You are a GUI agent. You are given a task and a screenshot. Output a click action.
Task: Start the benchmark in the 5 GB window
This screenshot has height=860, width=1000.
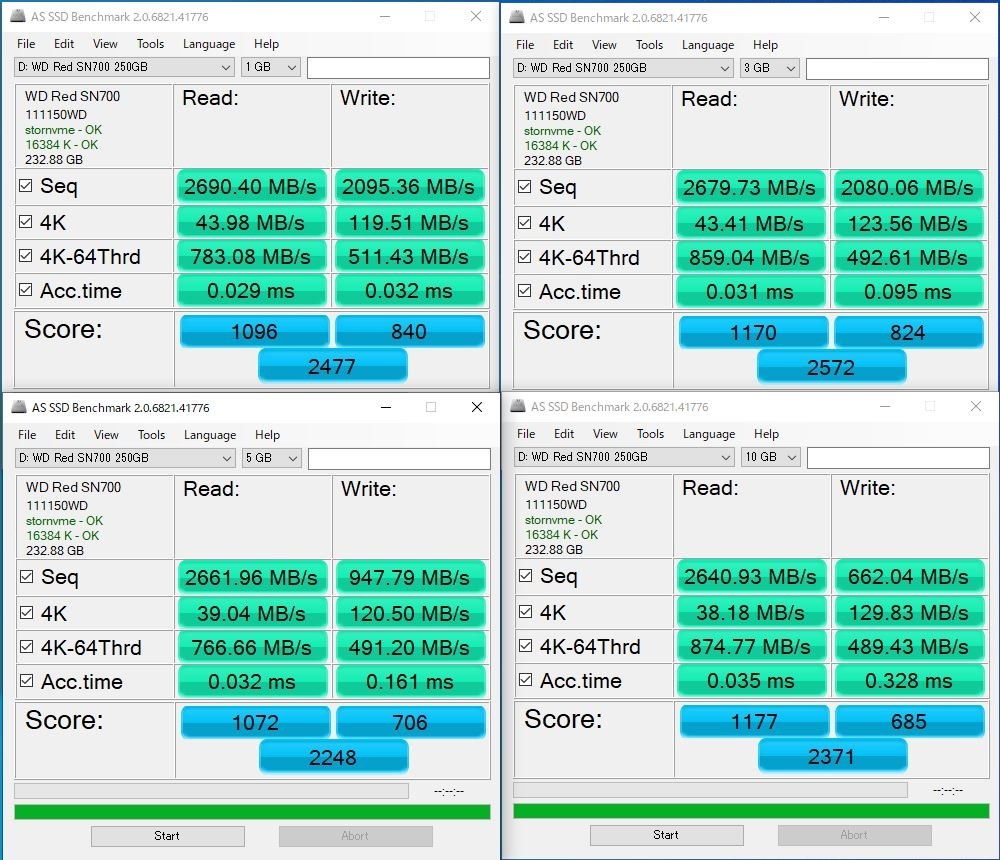pos(168,836)
